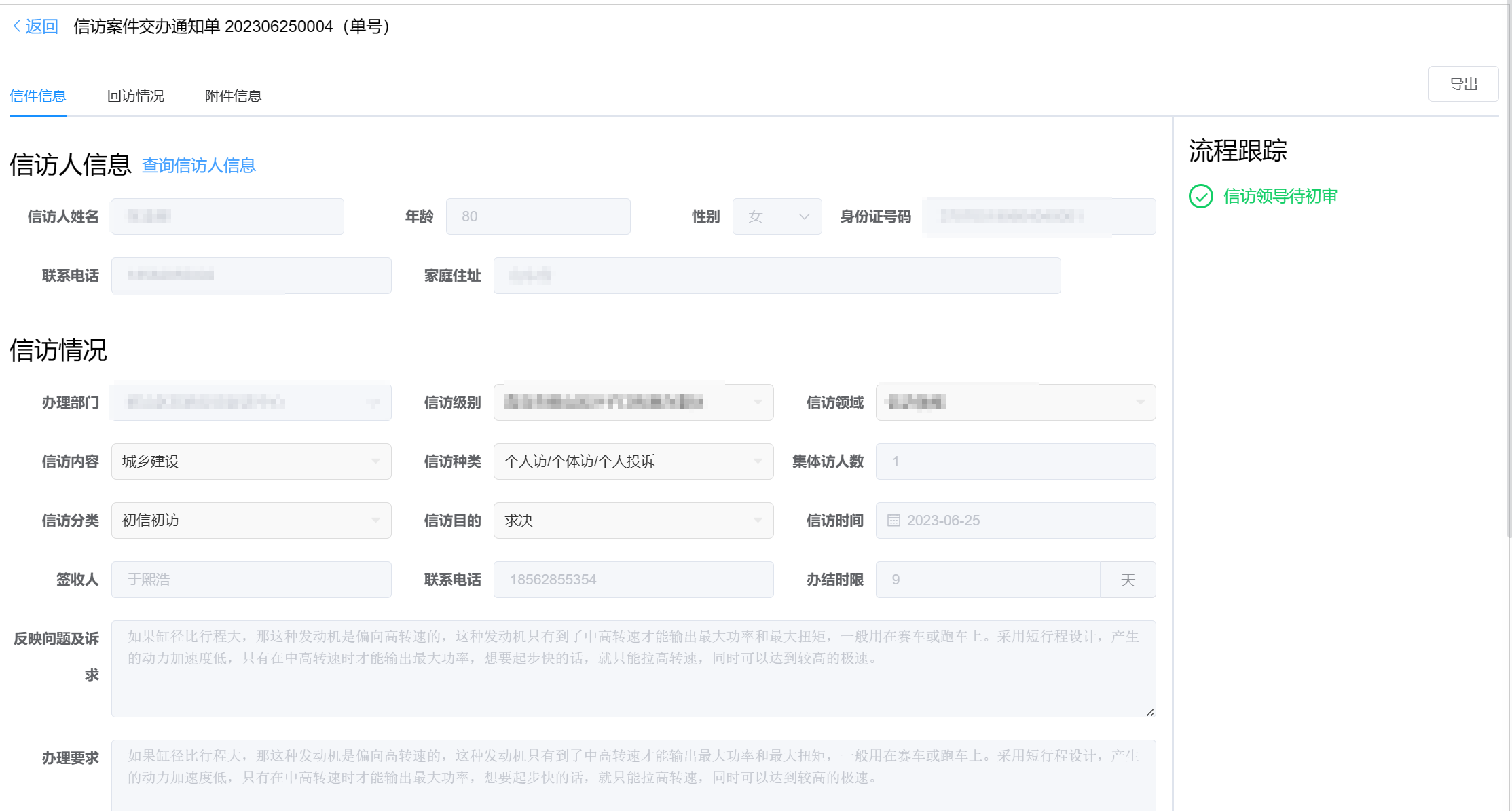Switch to the 附件信息 tab
The height and width of the screenshot is (811, 1512).
233,96
